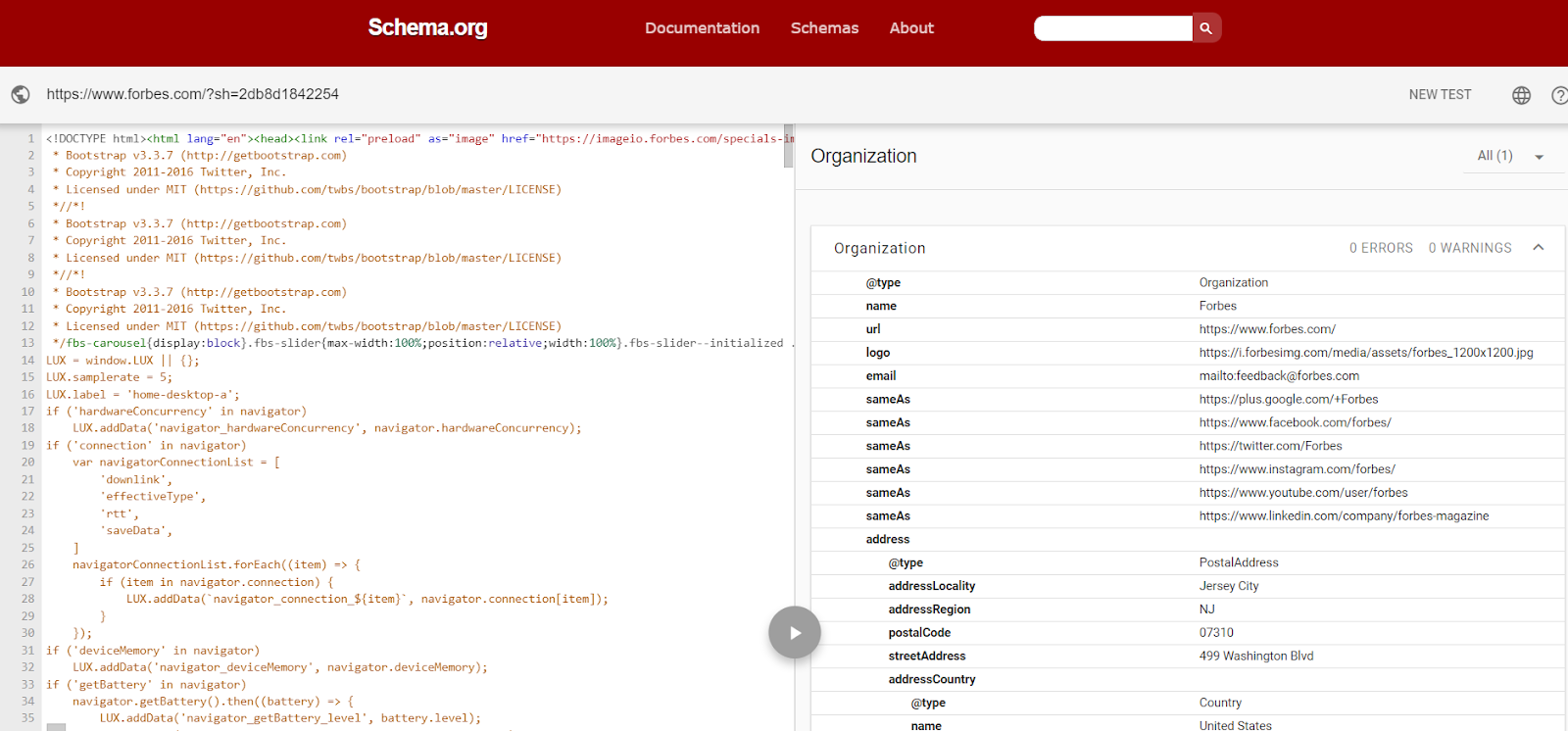The width and height of the screenshot is (1568, 731).
Task: Click the @type value Organization in the first row
Action: coord(1233,282)
